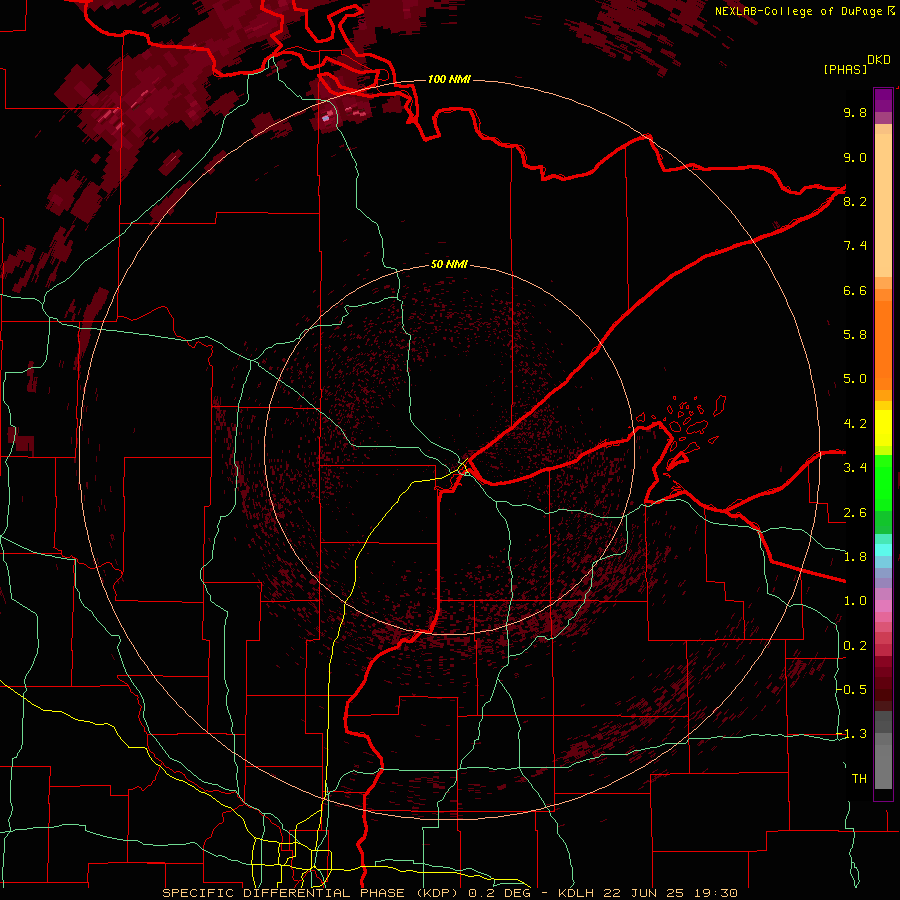Click the 9.8 color scale label
The height and width of the screenshot is (900, 900).
point(855,112)
